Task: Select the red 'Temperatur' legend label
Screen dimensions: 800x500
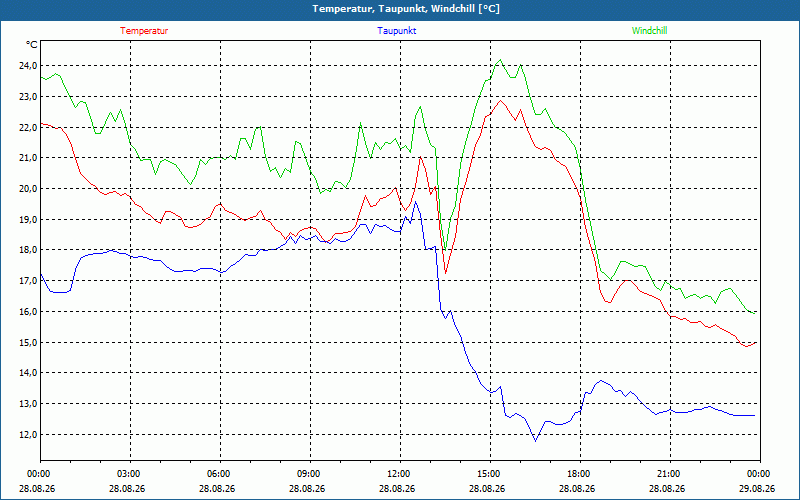Action: [144, 31]
